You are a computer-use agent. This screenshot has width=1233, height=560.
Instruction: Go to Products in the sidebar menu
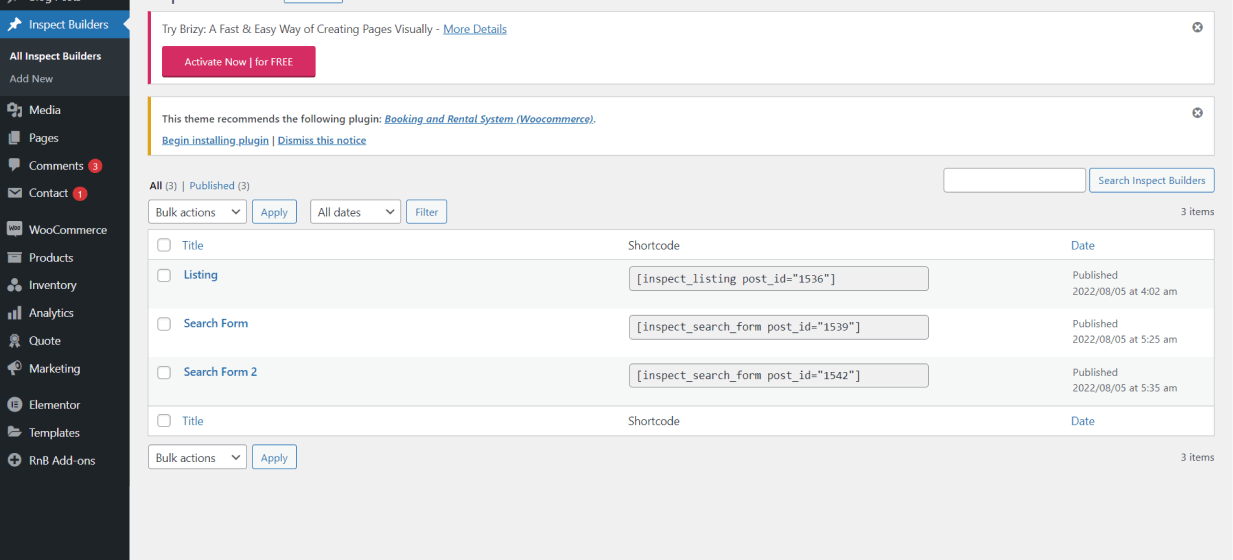tap(50, 258)
